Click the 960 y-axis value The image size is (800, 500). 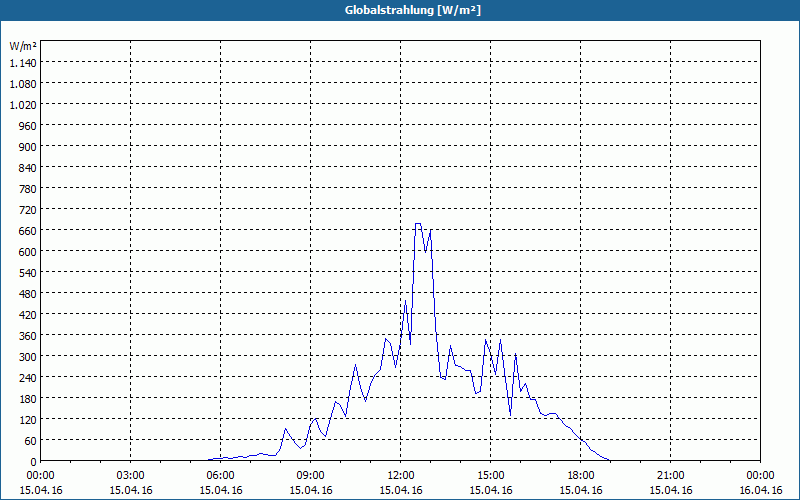[28, 126]
